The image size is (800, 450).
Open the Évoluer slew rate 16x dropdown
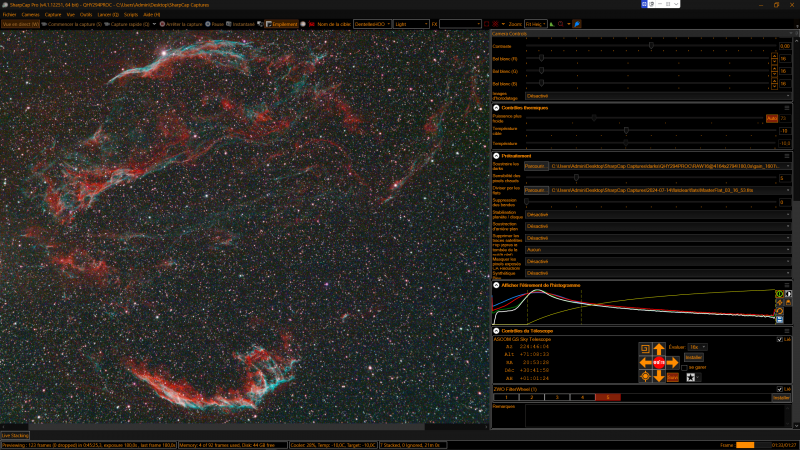coord(697,347)
